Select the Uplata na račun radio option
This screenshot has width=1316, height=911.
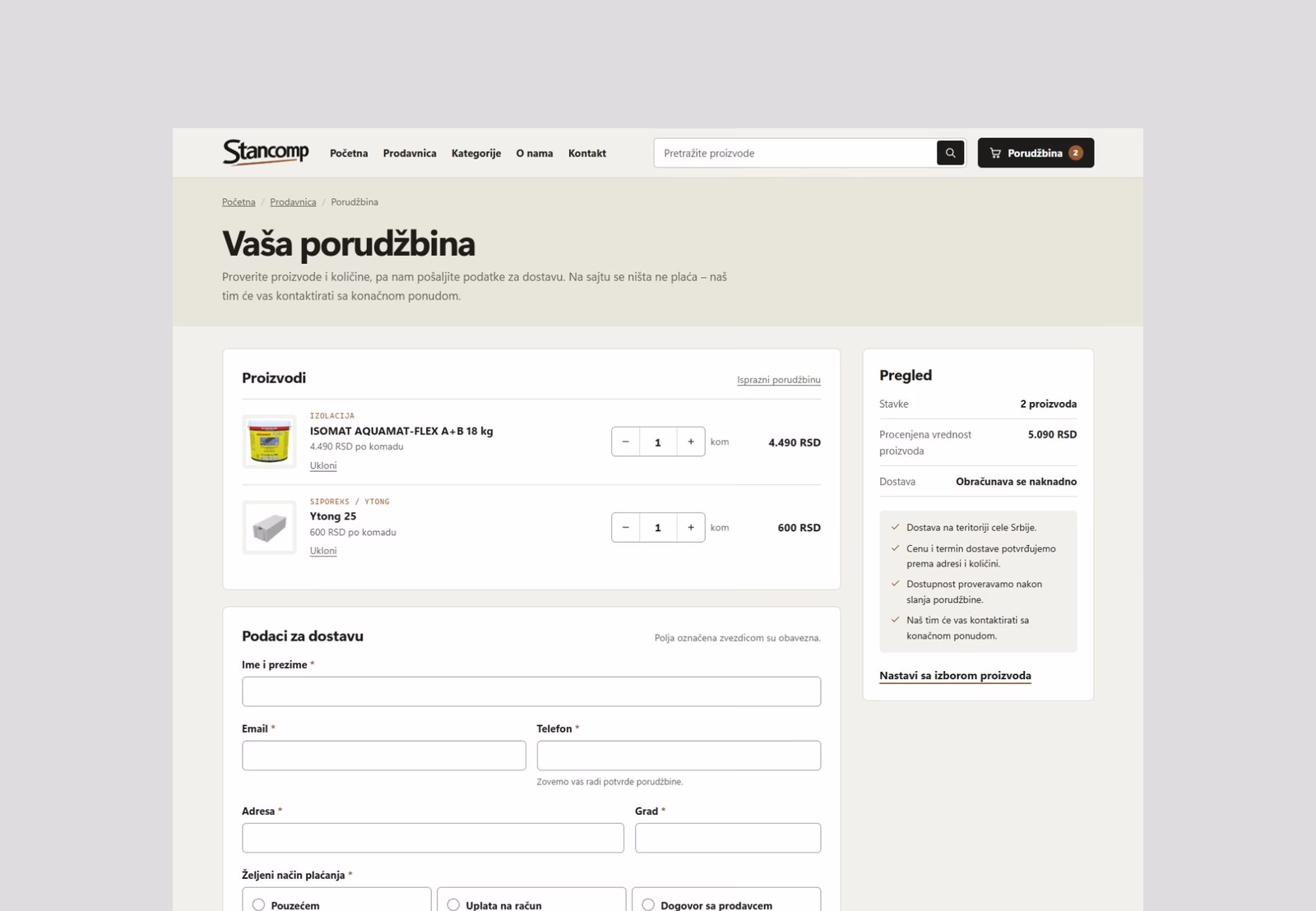click(531, 899)
